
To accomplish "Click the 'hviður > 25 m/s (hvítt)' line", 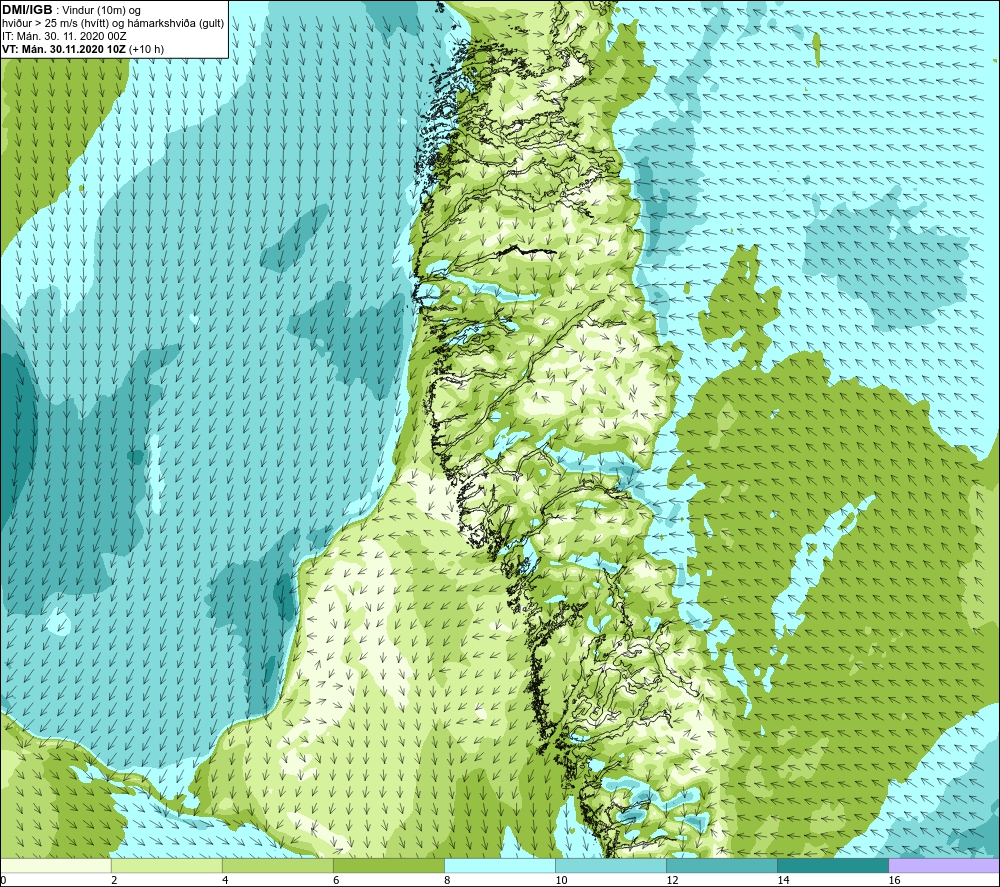I will [55, 24].
